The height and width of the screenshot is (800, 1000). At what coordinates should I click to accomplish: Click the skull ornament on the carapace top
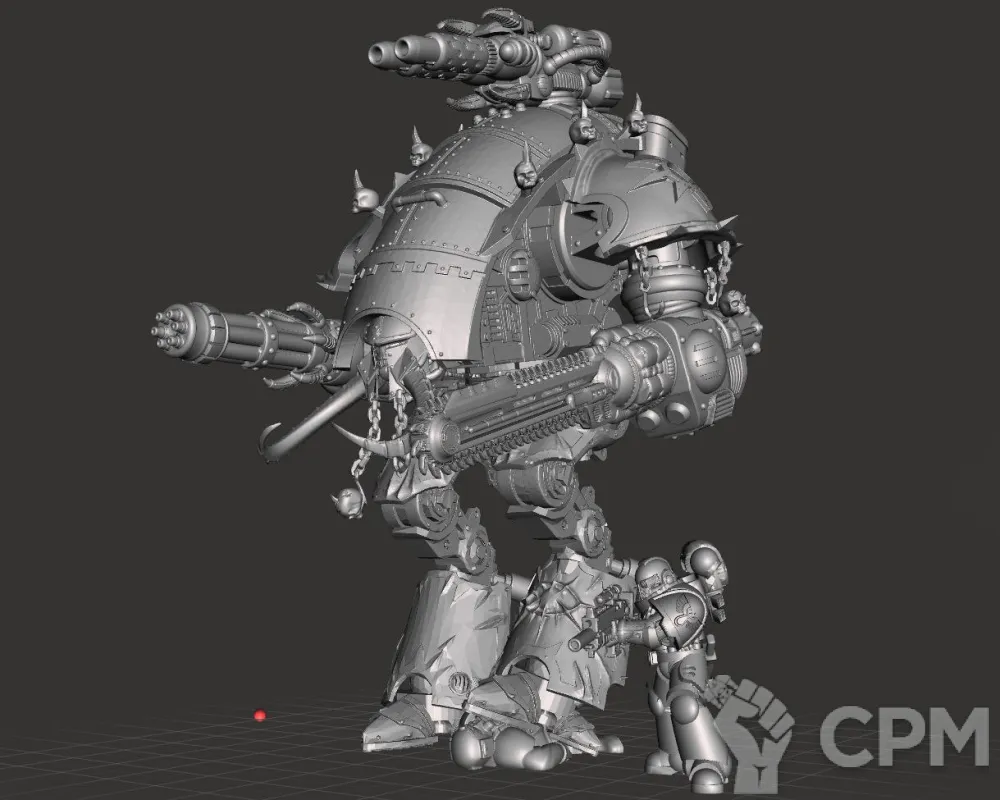point(524,175)
